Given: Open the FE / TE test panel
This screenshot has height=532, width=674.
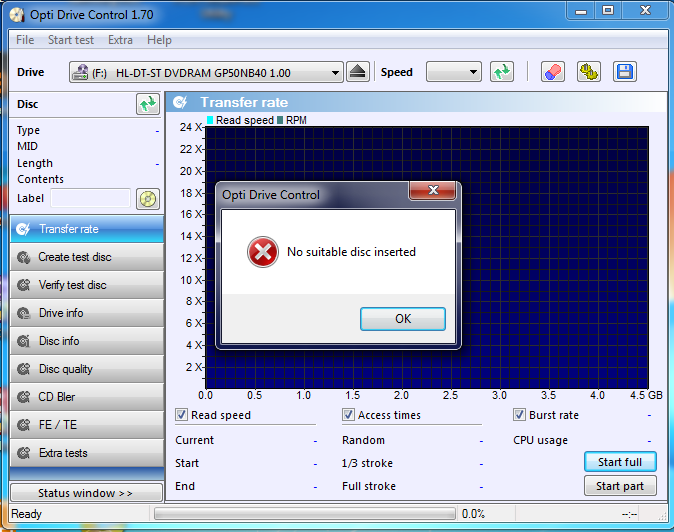Looking at the screenshot, I should pos(86,425).
